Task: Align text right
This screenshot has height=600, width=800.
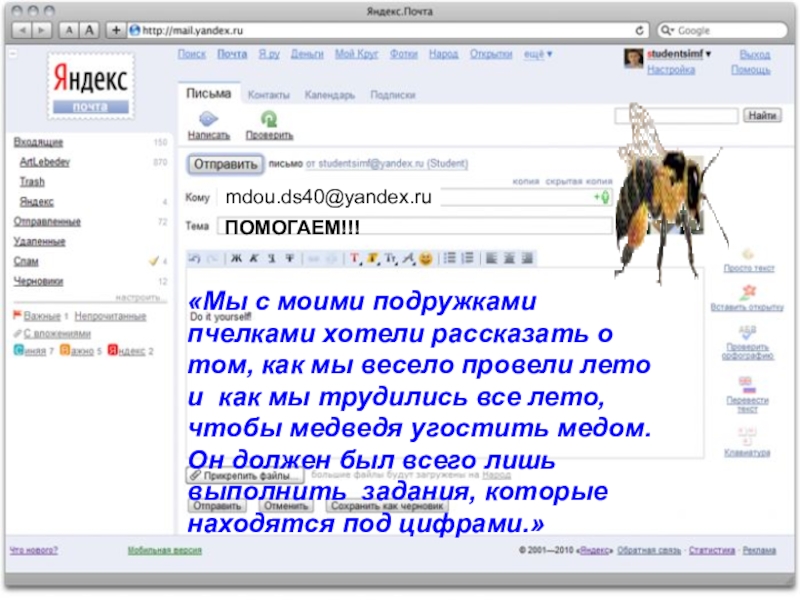Action: [x=527, y=258]
